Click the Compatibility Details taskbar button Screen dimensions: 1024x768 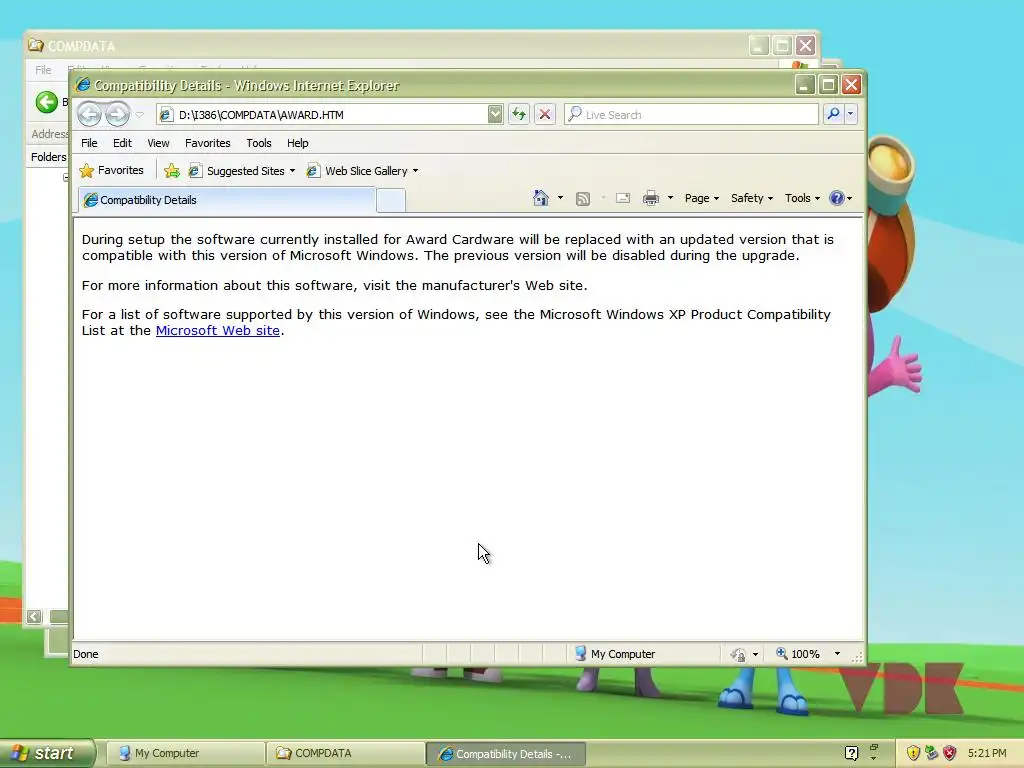(505, 754)
